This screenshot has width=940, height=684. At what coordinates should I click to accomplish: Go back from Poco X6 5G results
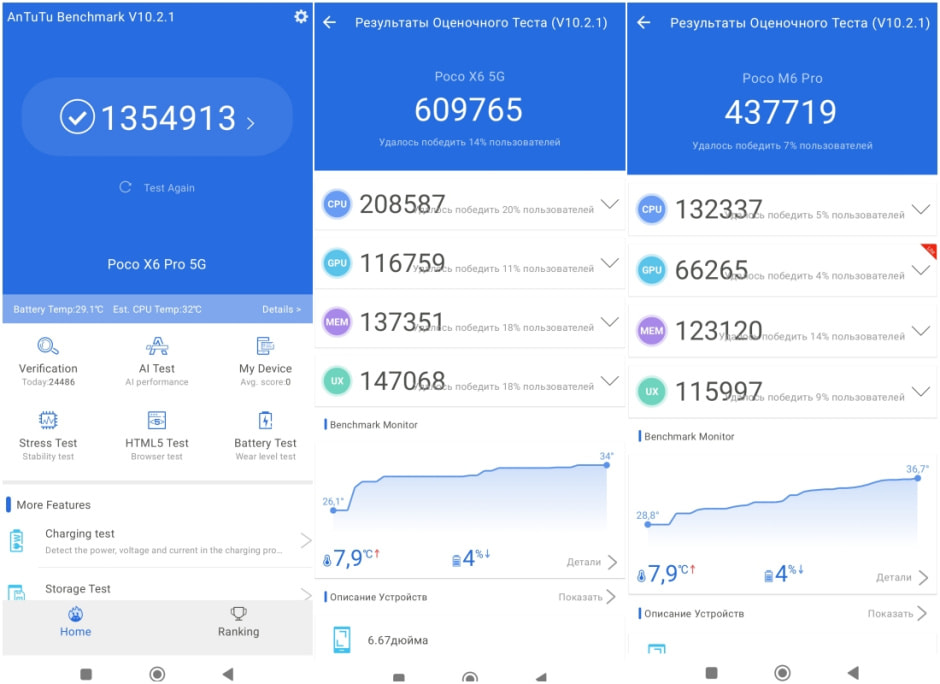click(x=330, y=23)
